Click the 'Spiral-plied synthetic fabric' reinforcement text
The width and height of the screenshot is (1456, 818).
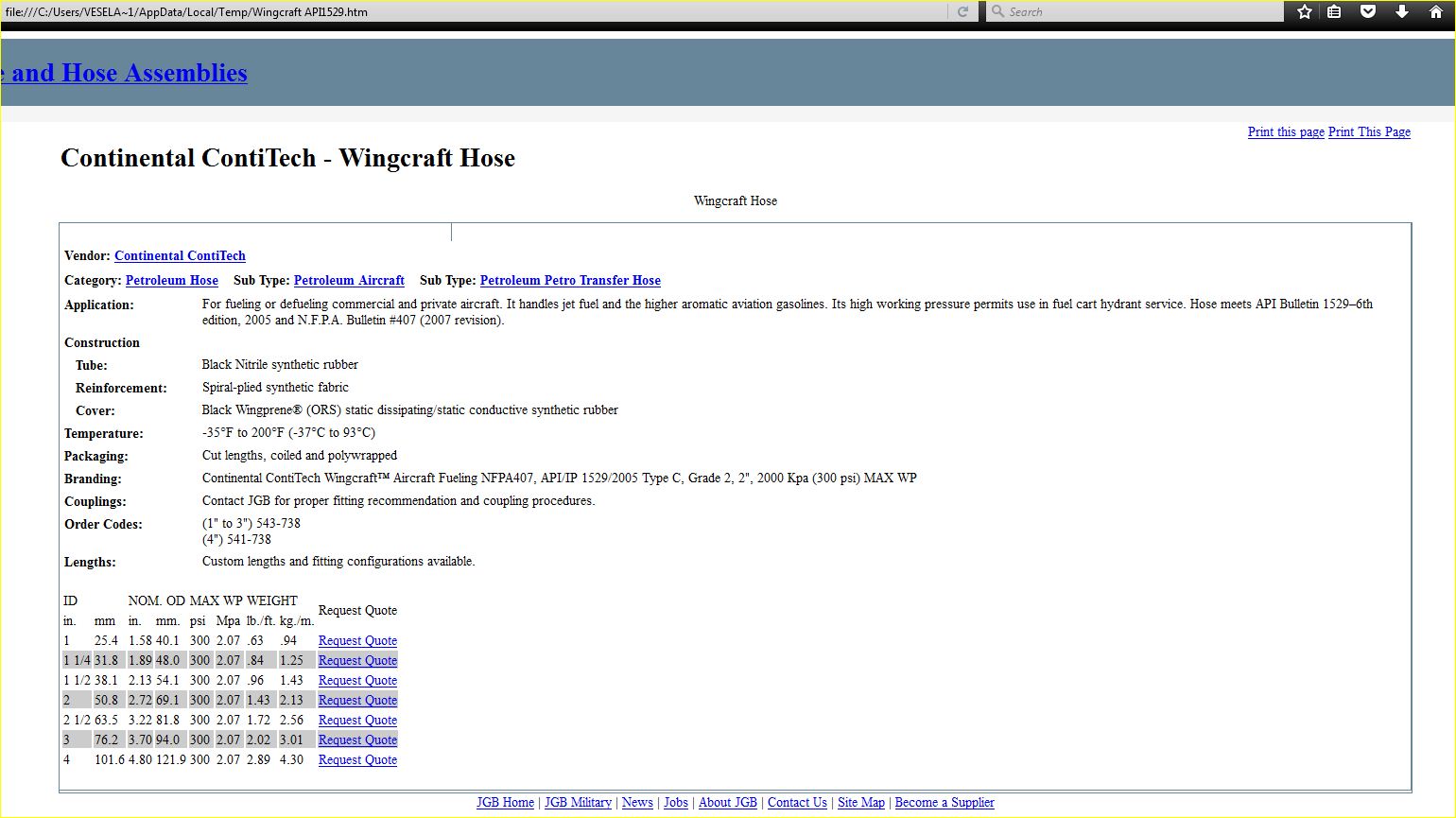point(275,388)
